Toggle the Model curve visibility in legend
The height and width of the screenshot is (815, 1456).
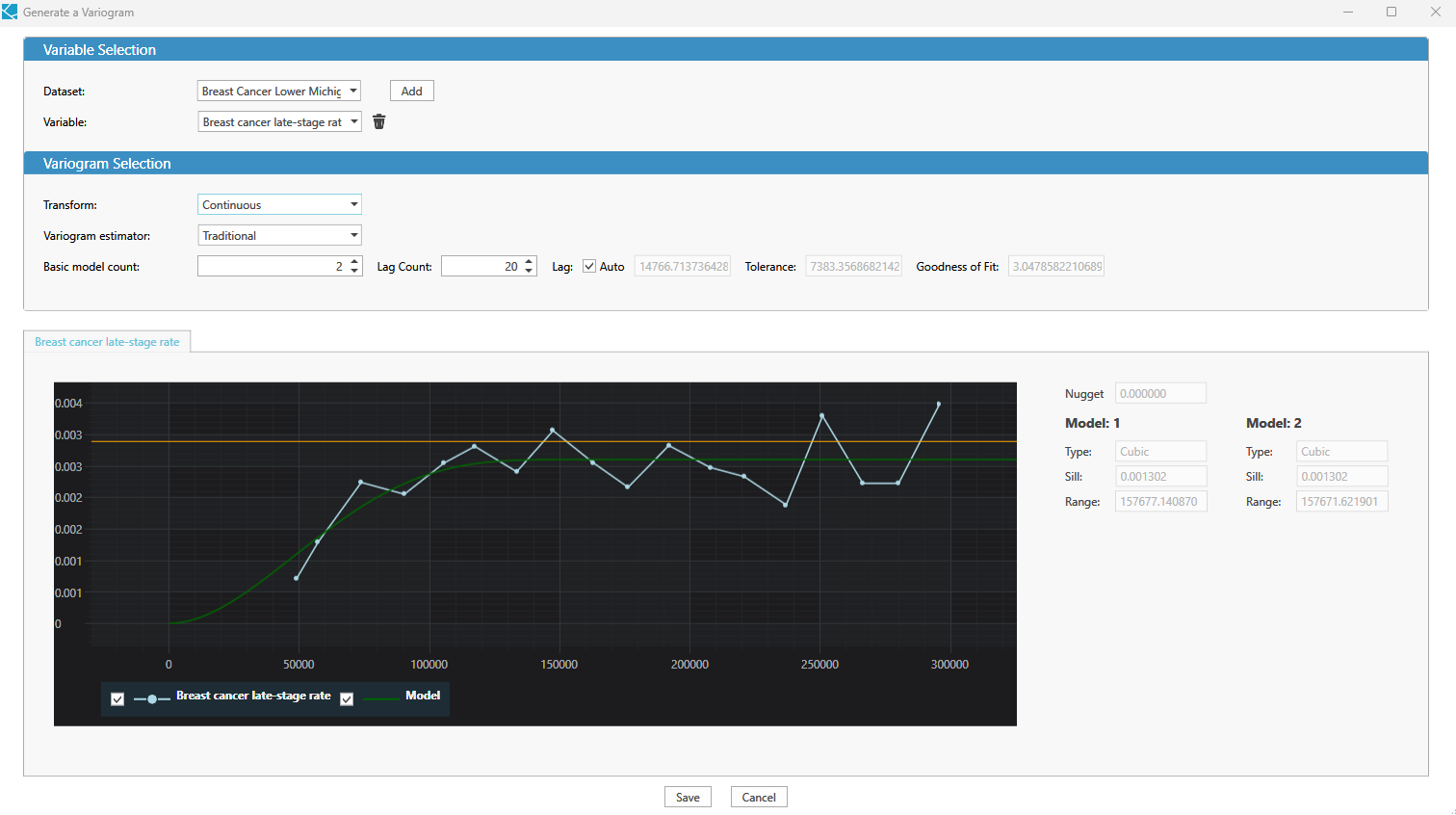click(x=346, y=698)
